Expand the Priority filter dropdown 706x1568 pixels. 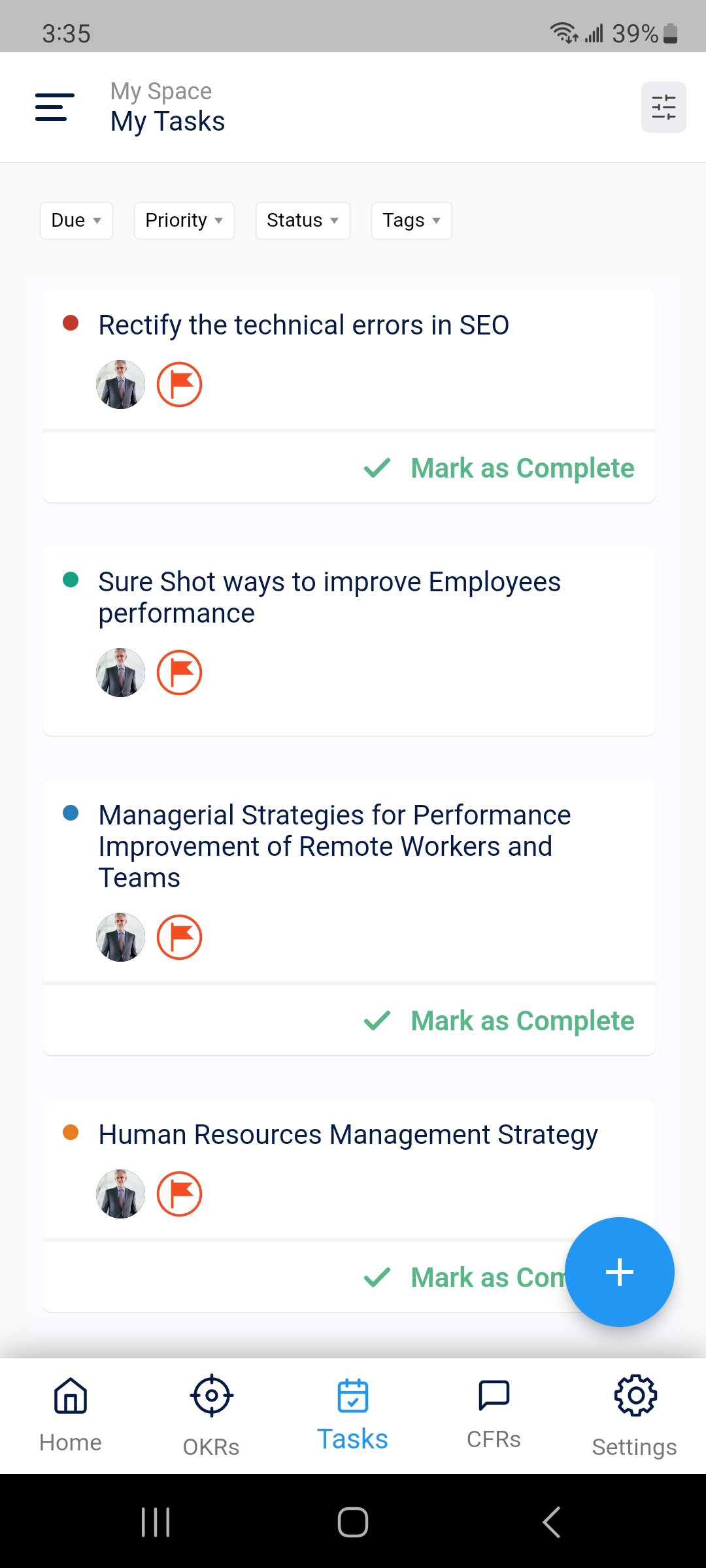tap(184, 221)
